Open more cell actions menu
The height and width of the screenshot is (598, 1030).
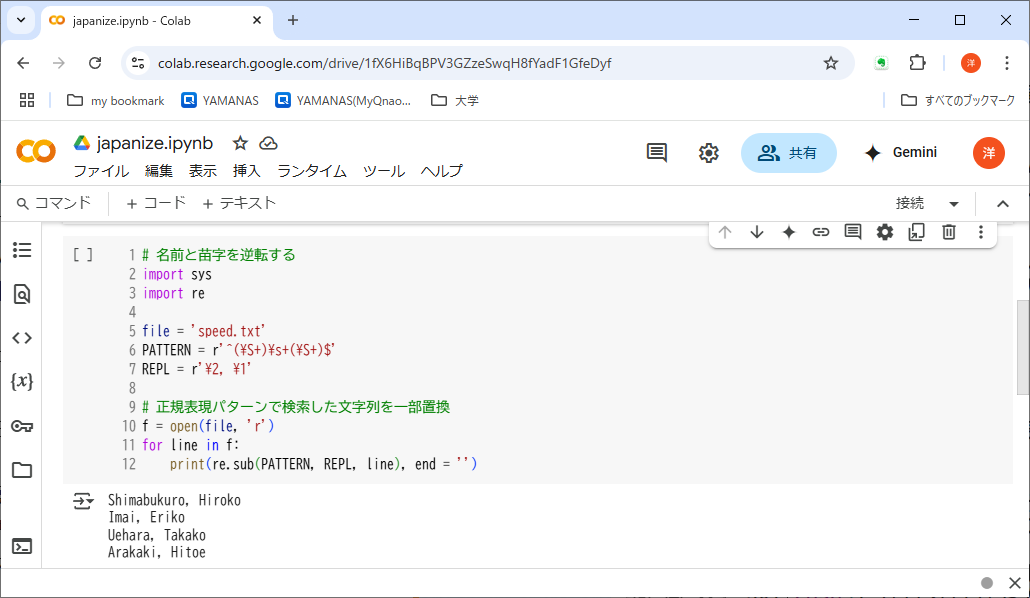pos(981,232)
